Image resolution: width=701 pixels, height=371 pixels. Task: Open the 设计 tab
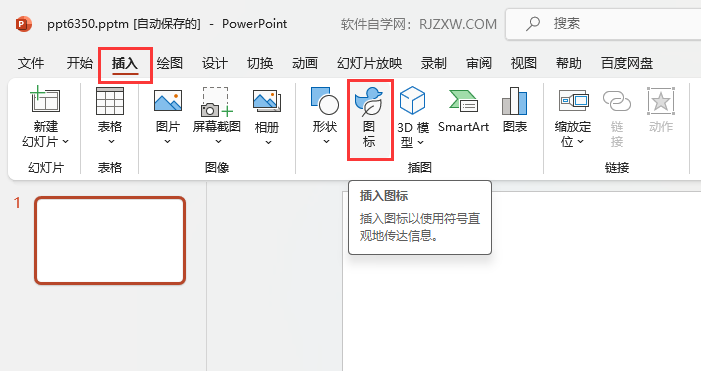[x=215, y=63]
